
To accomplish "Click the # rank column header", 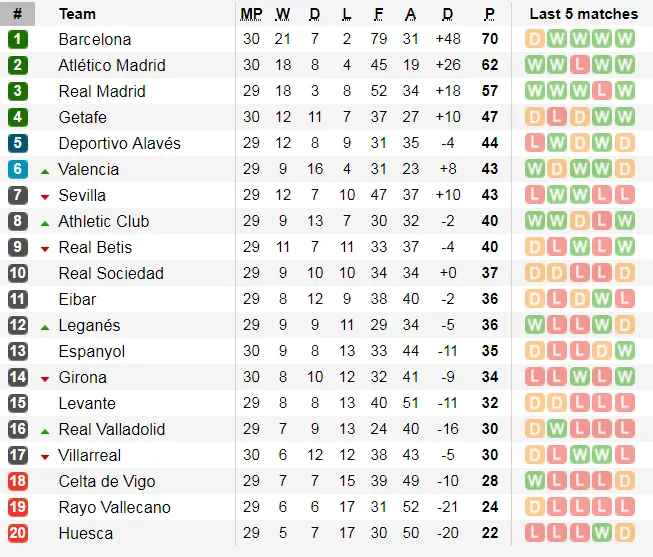I will pyautogui.click(x=17, y=14).
